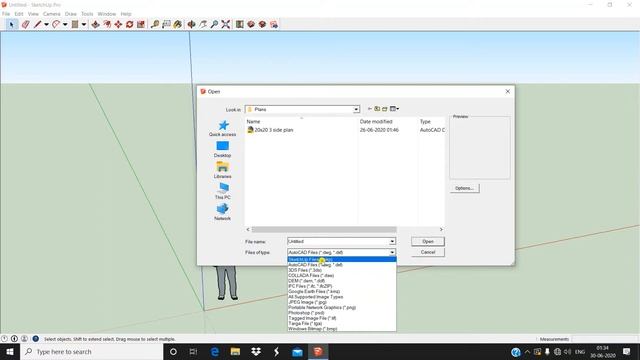Click the status bar help question icon
The height and width of the screenshot is (360, 640).
(36, 339)
